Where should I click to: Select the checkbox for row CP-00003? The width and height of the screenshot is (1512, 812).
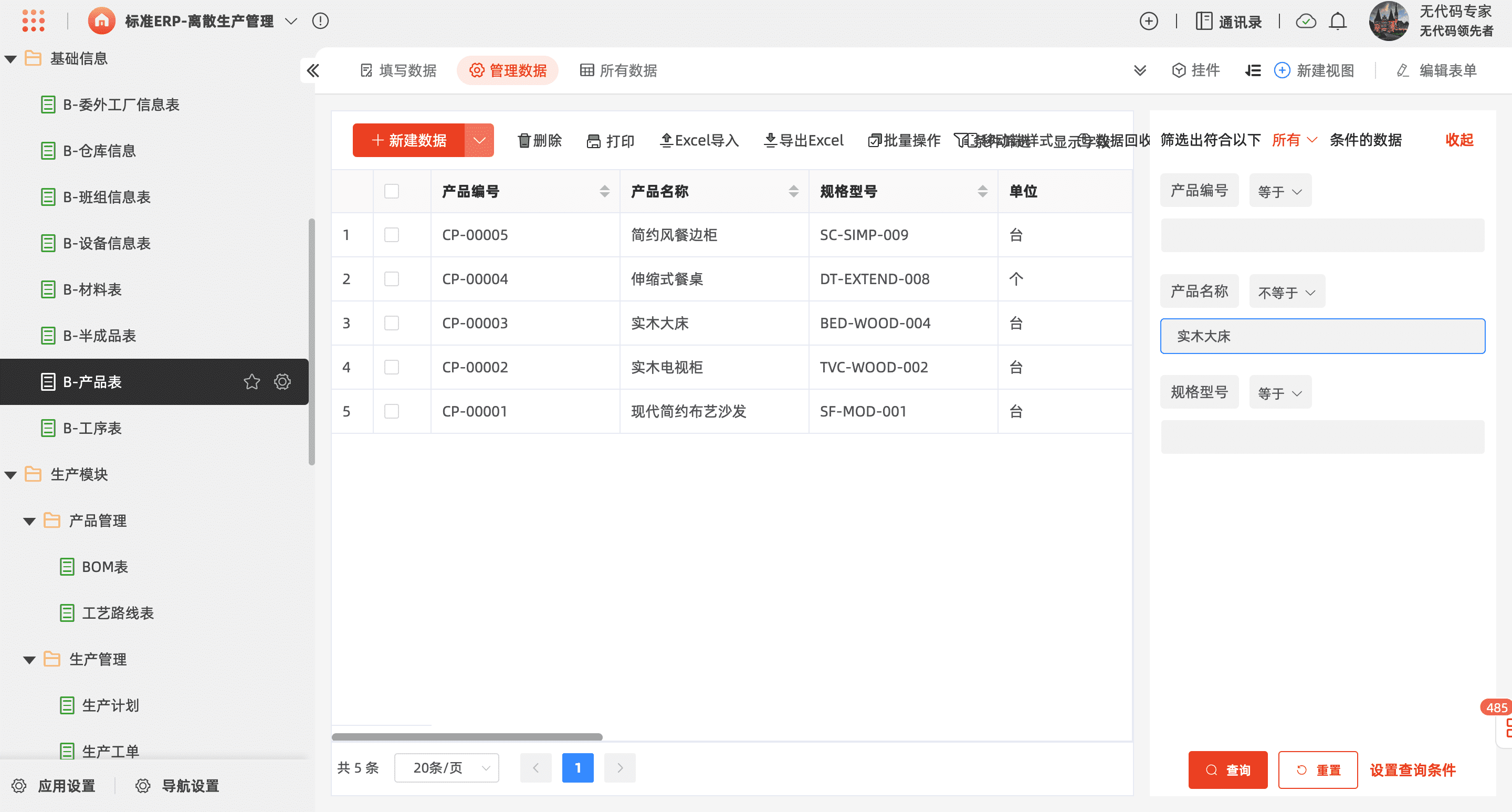coord(392,324)
